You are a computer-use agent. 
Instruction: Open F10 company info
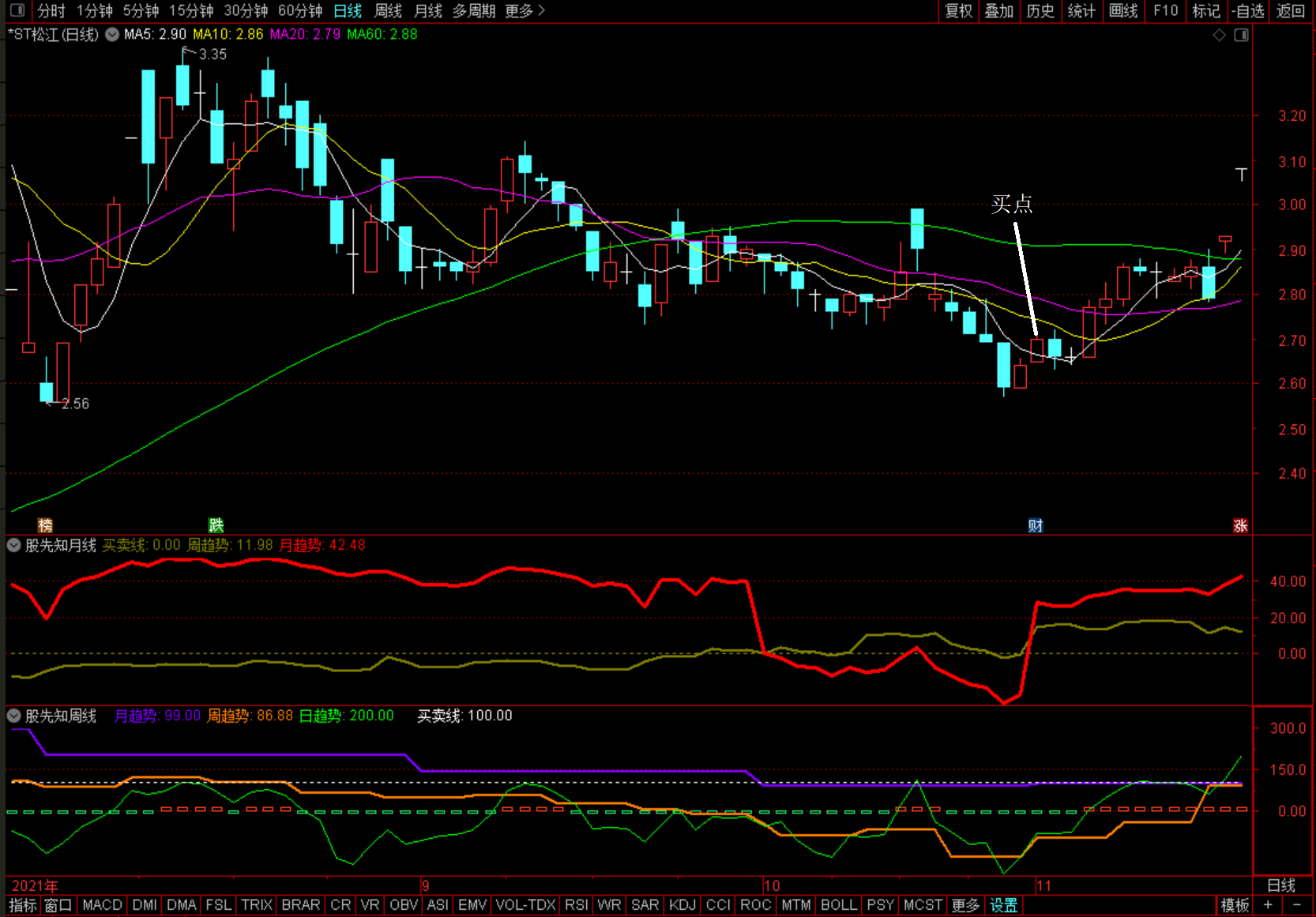click(1165, 10)
